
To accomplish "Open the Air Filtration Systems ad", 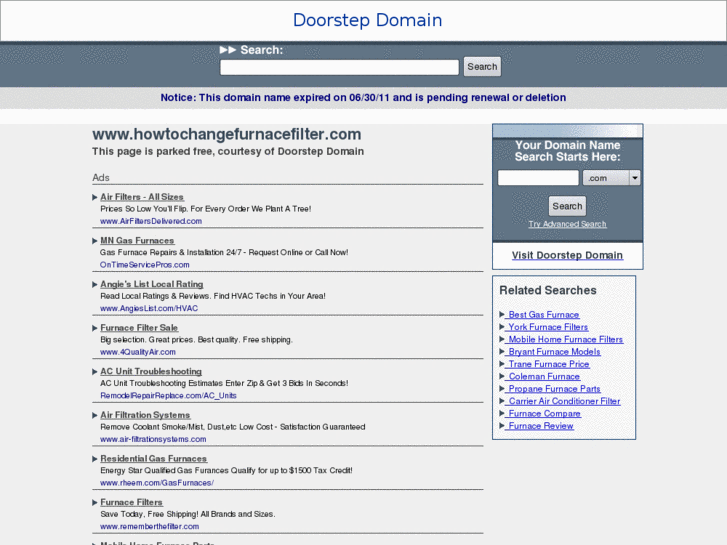I will point(145,415).
